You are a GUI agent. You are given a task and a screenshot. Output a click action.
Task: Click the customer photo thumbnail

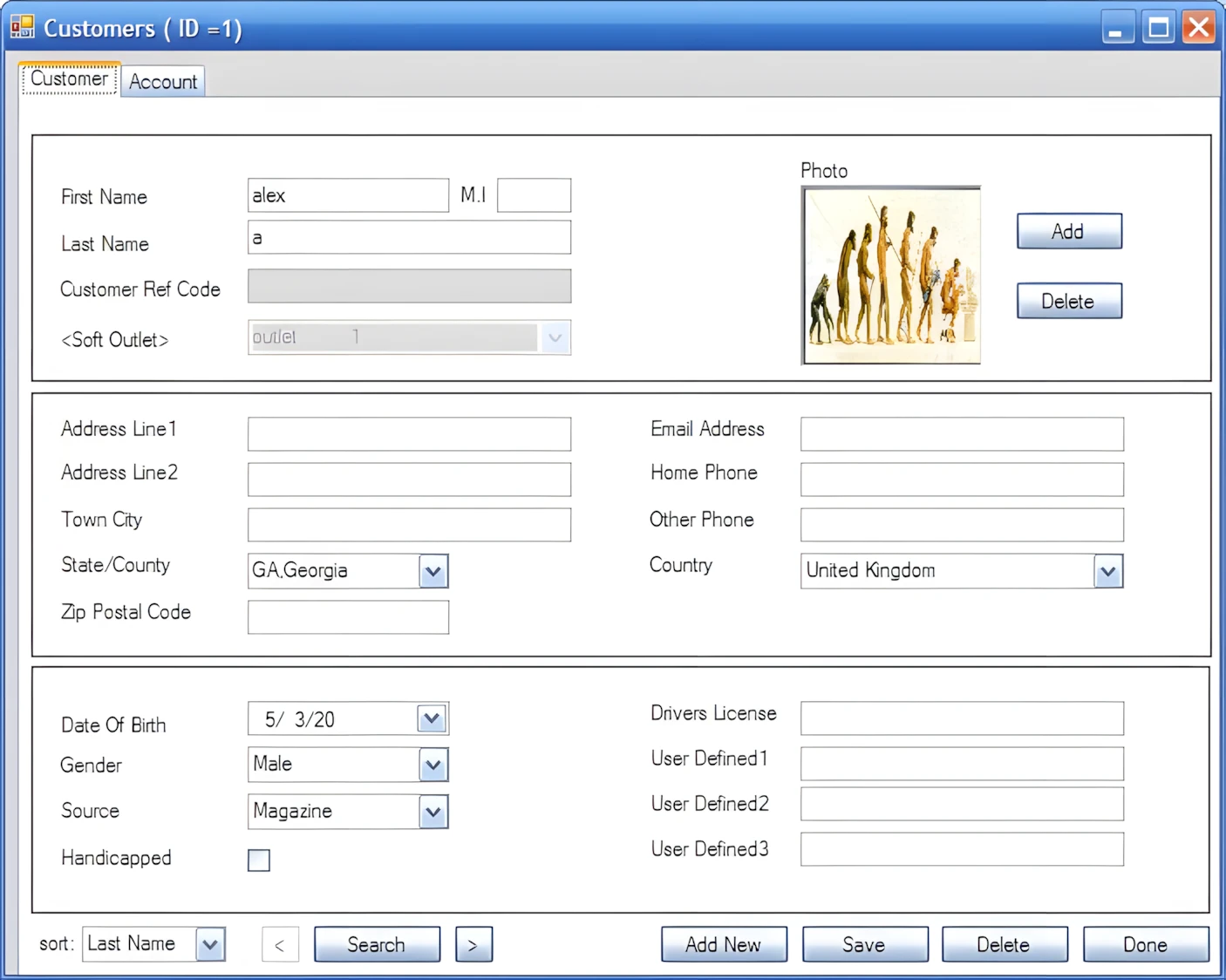(x=890, y=276)
